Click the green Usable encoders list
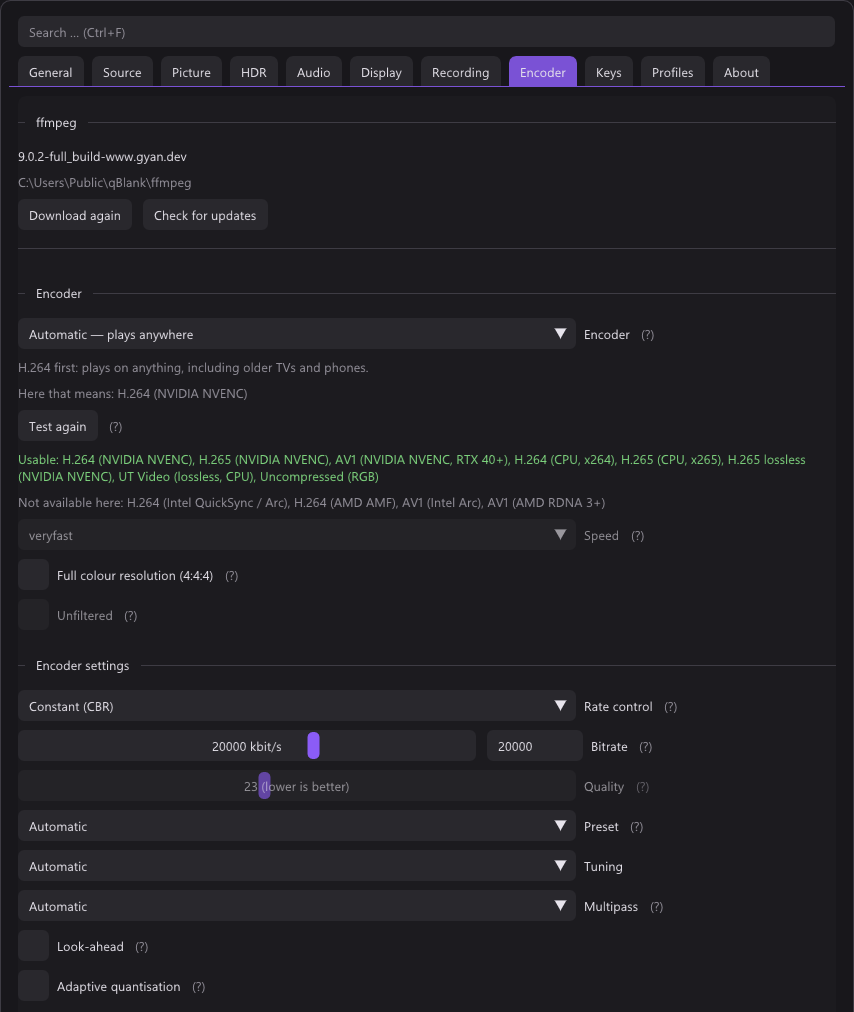The width and height of the screenshot is (854, 1012). point(412,468)
